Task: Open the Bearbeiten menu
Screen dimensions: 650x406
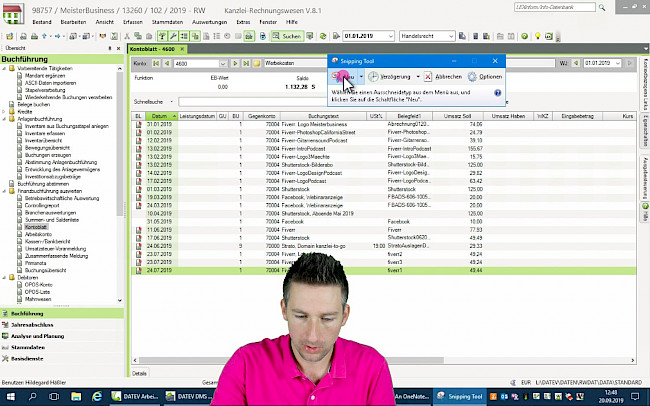Action: click(x=73, y=22)
